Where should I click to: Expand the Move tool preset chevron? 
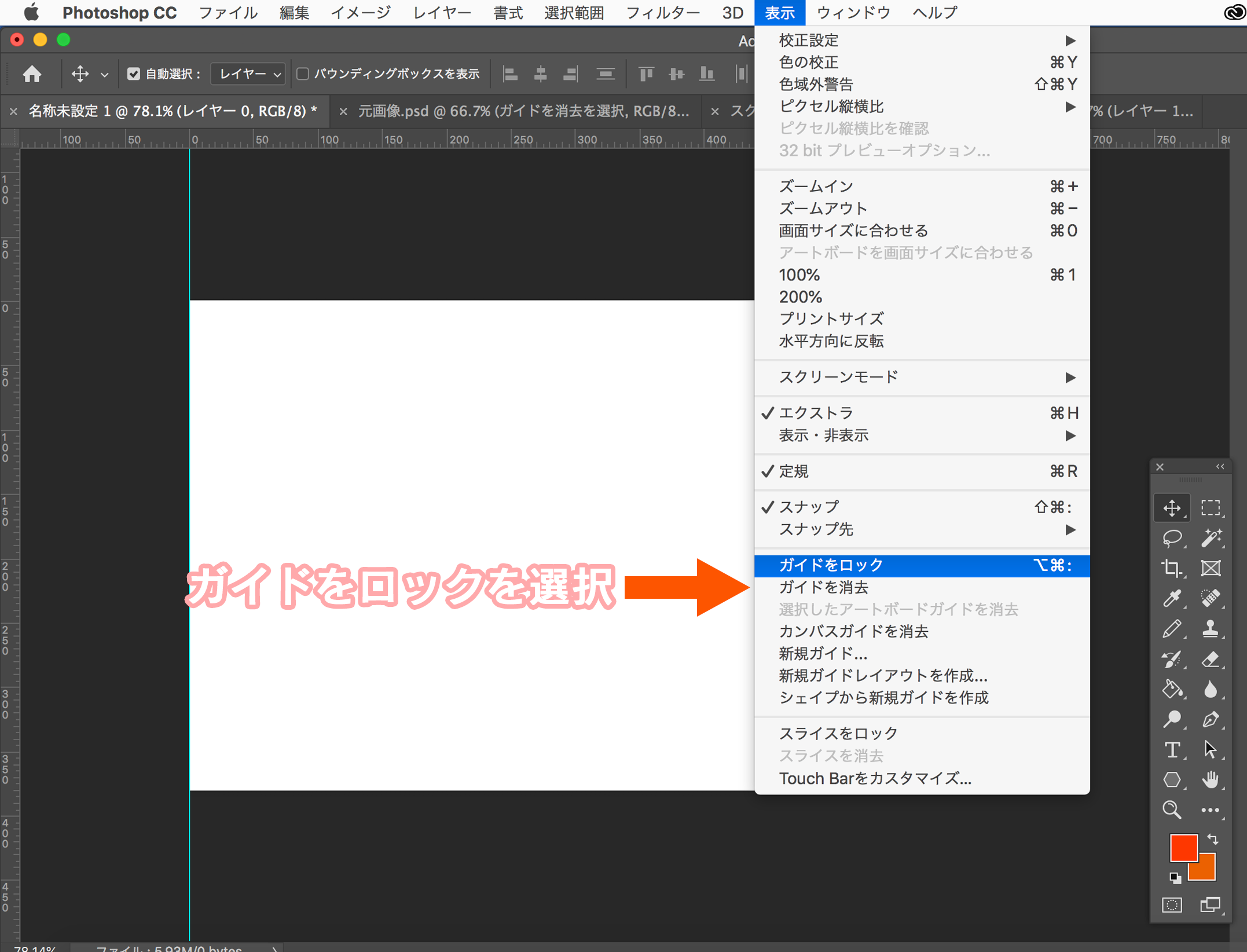coord(104,74)
